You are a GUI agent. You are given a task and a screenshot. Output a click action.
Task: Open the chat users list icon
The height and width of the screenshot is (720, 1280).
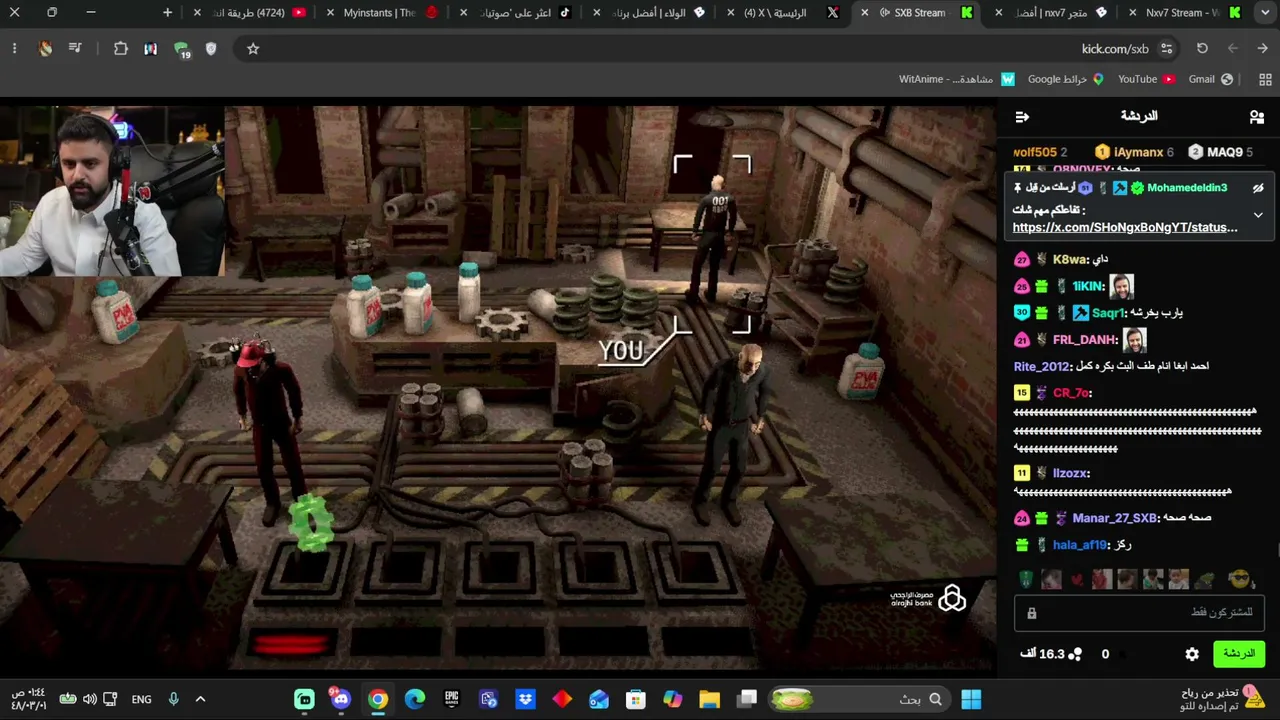point(1257,117)
